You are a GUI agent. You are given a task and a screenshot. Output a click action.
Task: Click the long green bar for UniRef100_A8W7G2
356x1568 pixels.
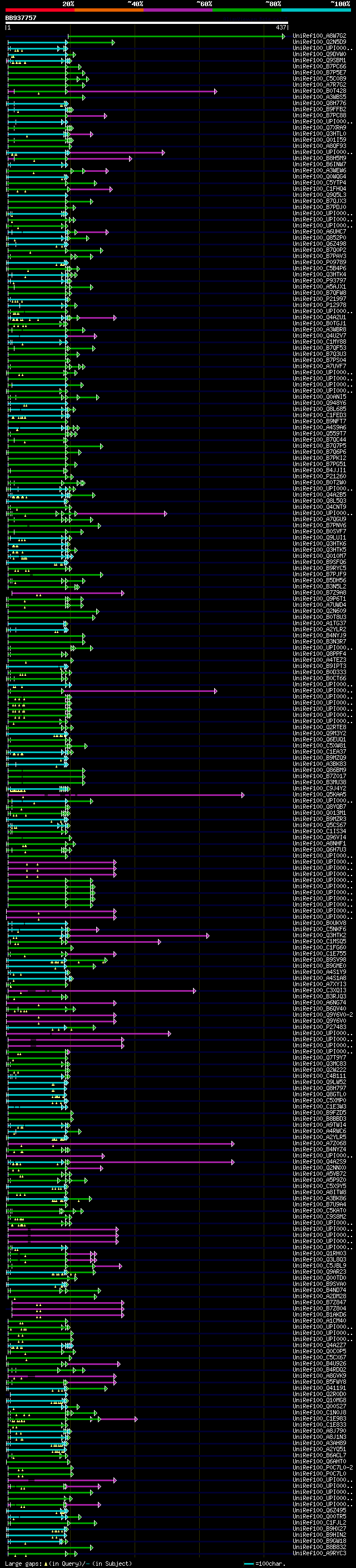coord(176,37)
